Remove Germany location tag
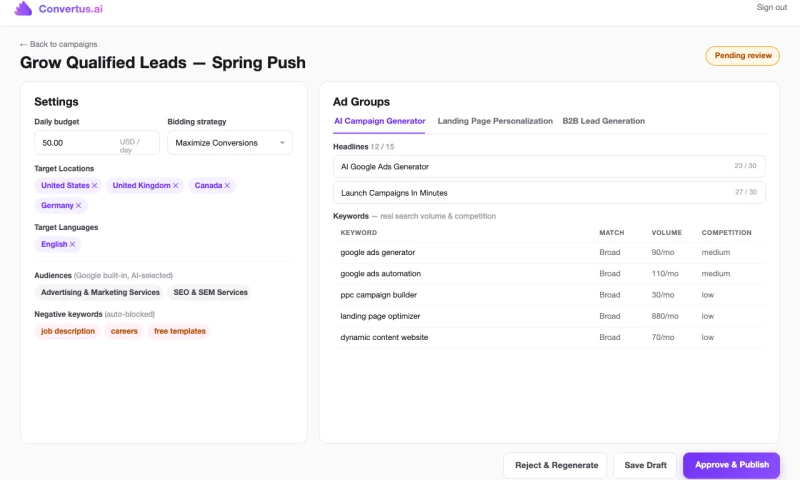 coord(79,206)
